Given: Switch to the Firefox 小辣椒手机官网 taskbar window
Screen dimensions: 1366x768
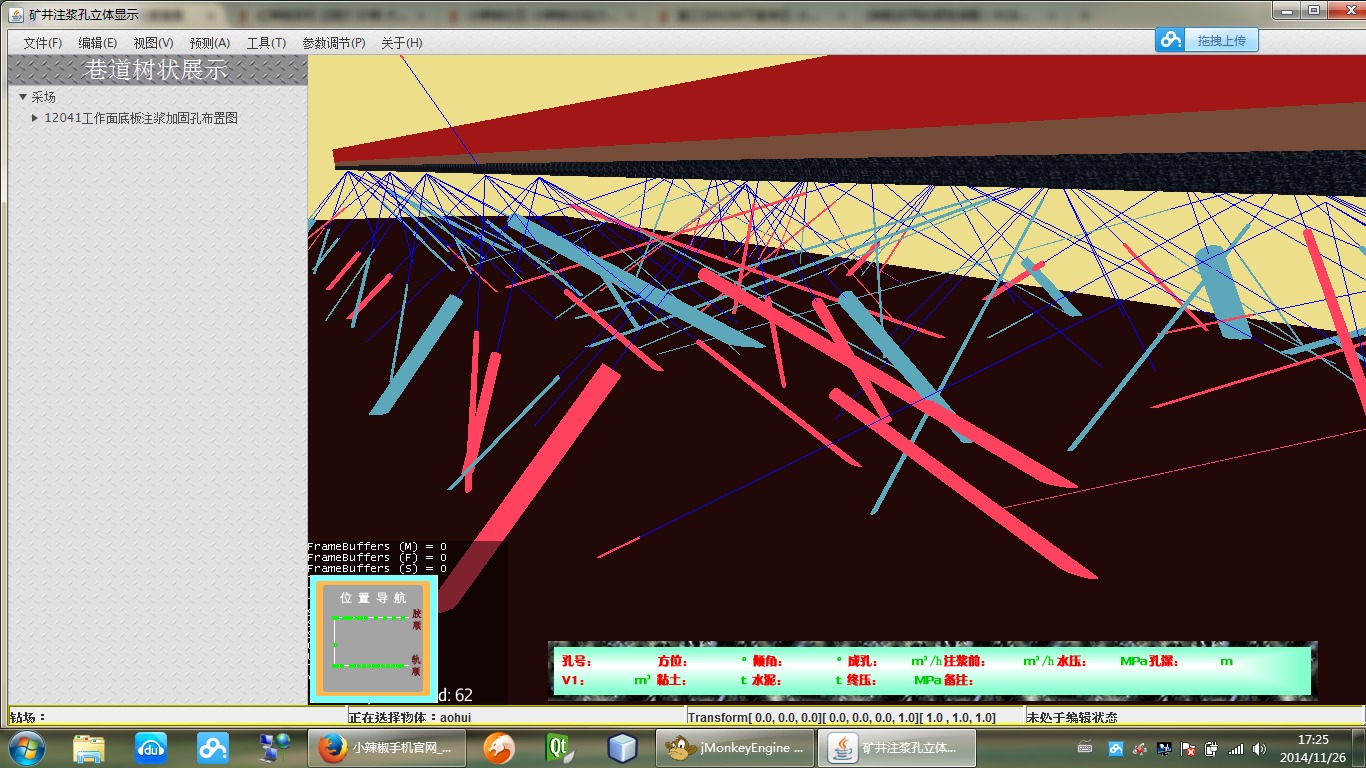Looking at the screenshot, I should pos(386,747).
